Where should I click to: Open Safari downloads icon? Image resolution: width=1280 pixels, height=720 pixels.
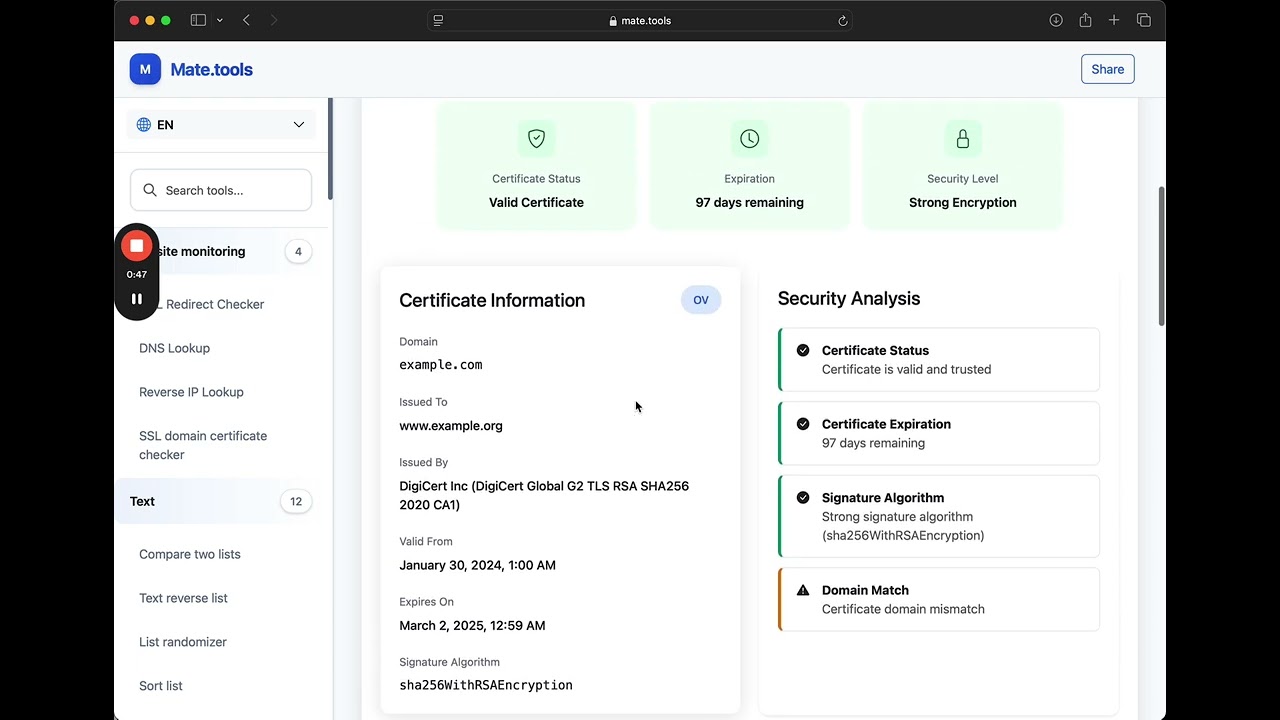point(1056,20)
